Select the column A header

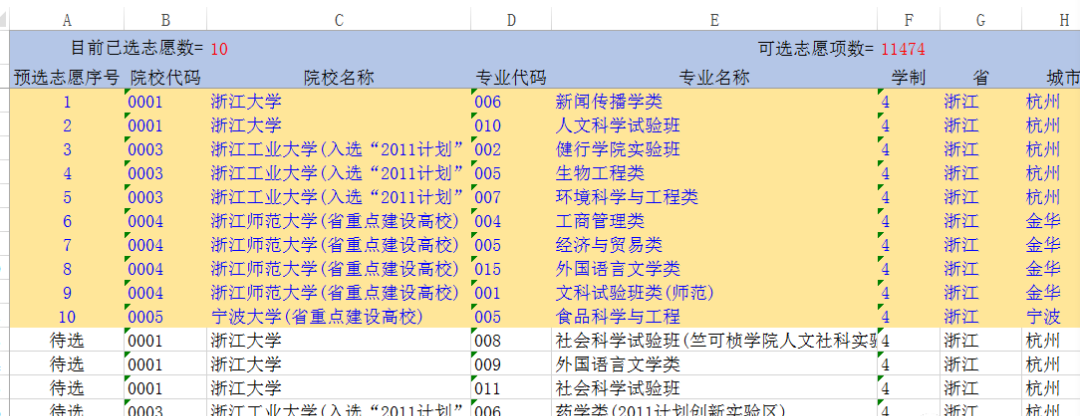tap(67, 20)
